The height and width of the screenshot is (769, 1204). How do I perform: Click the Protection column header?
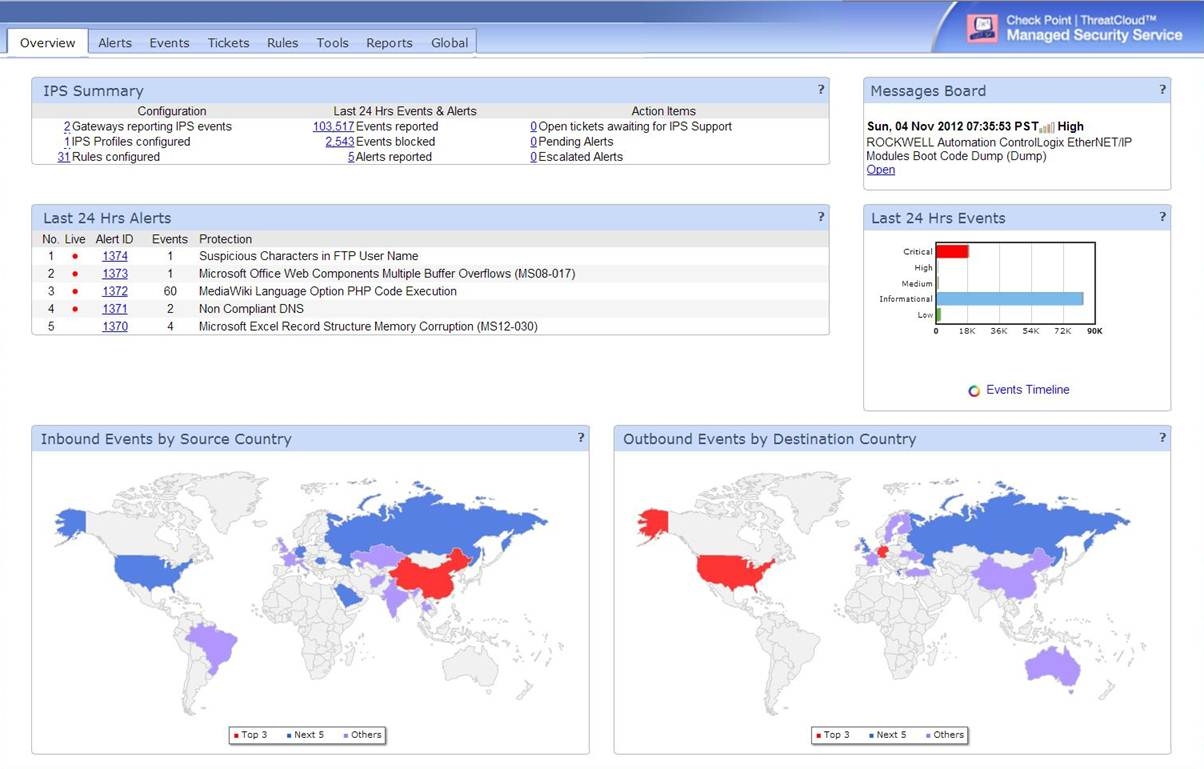(x=225, y=239)
